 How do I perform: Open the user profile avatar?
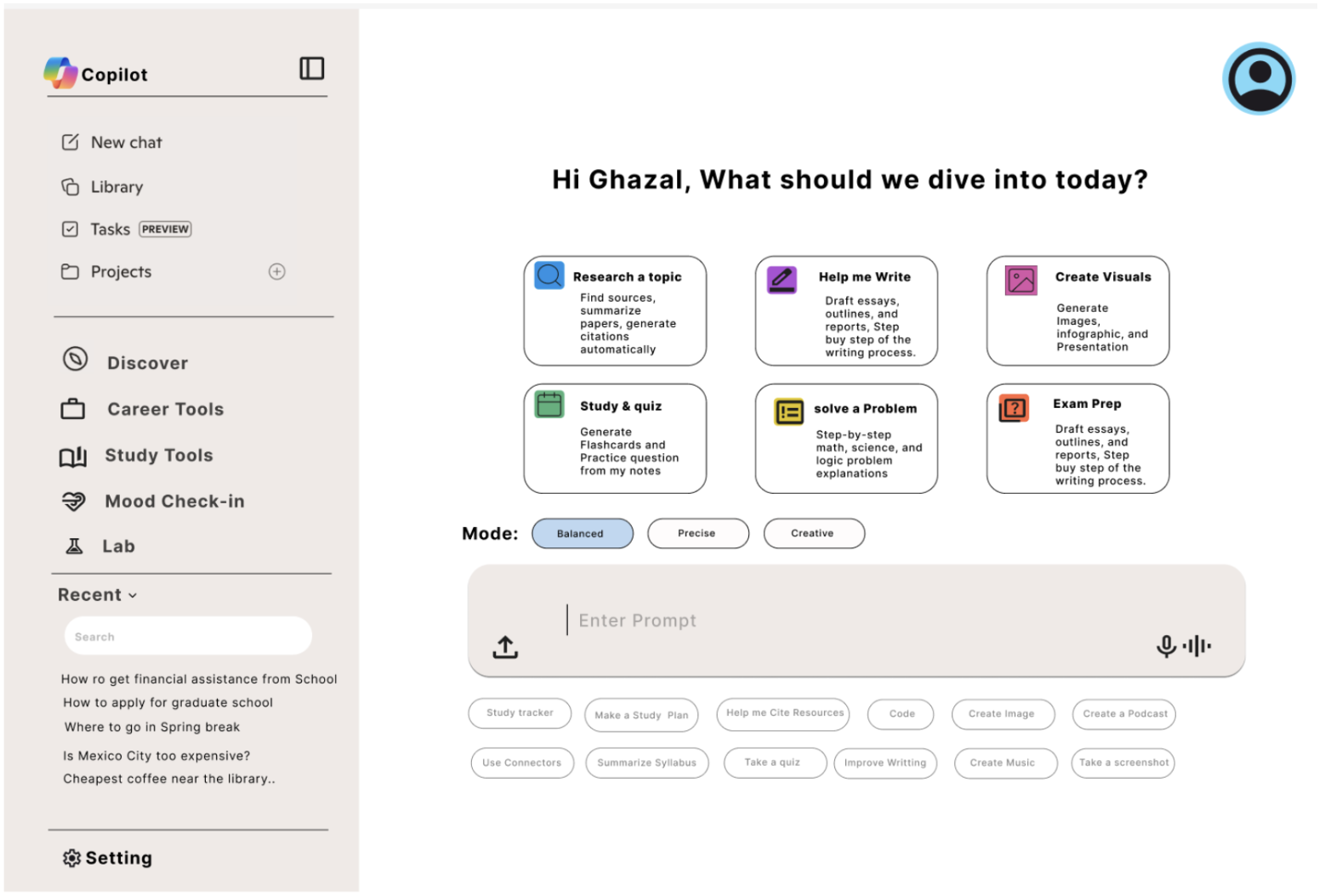(x=1259, y=78)
